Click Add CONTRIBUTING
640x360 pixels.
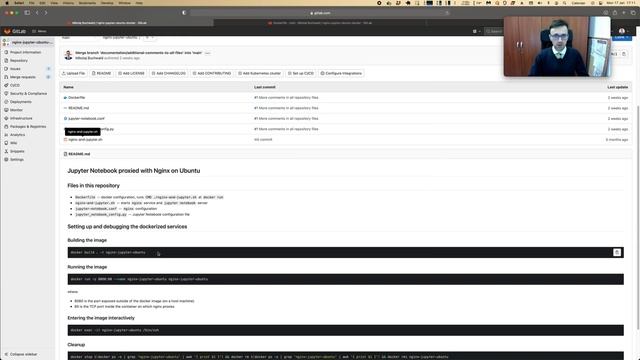click(x=212, y=73)
